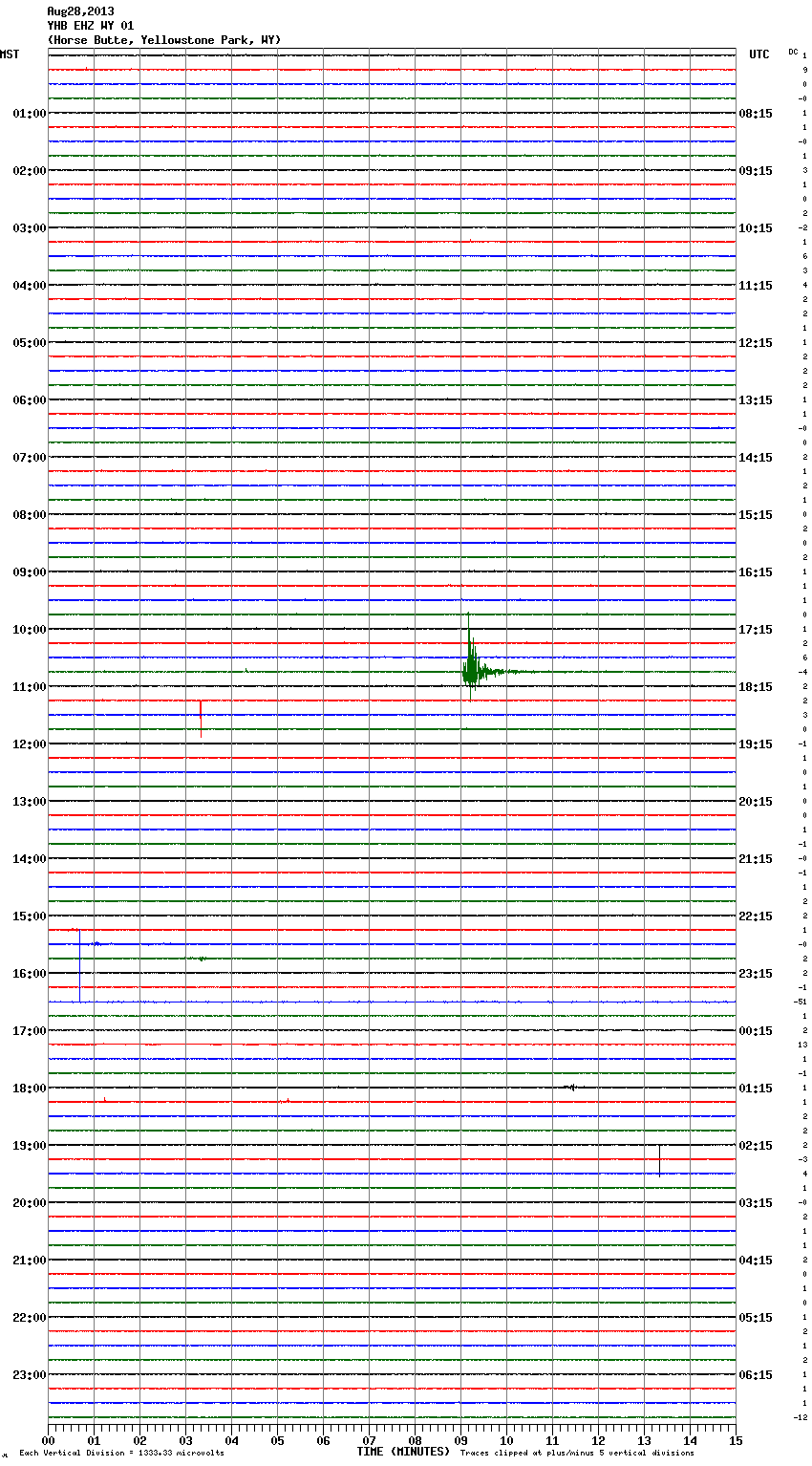Click the "-51" DC offset value

[x=801, y=1002]
